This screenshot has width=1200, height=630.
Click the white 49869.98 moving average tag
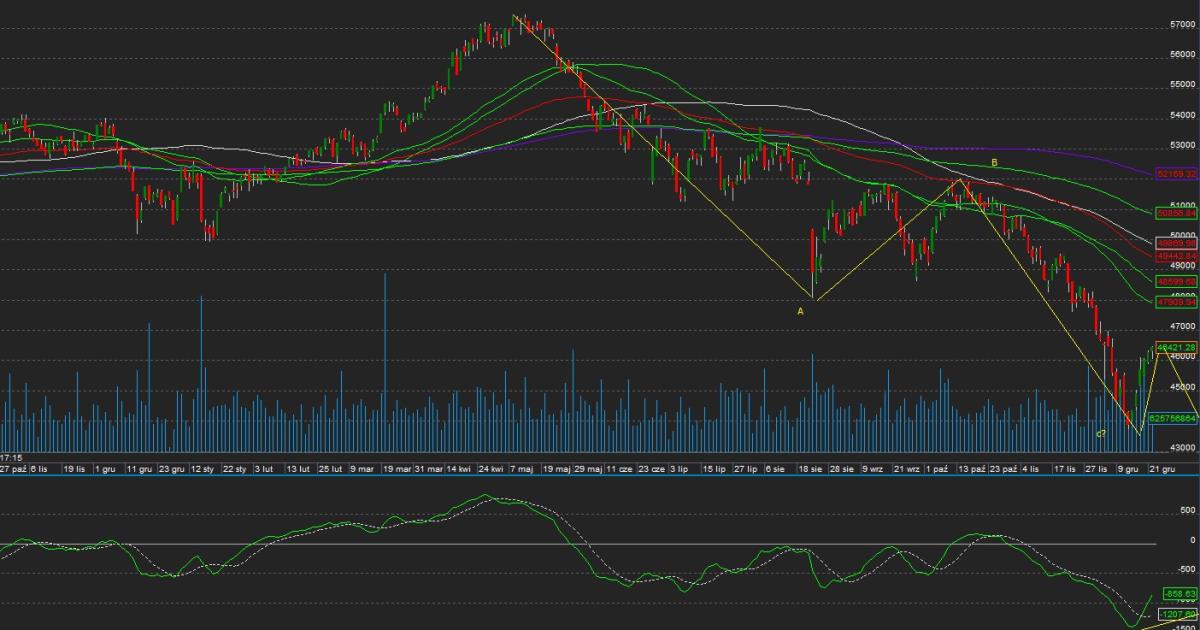tap(1176, 243)
